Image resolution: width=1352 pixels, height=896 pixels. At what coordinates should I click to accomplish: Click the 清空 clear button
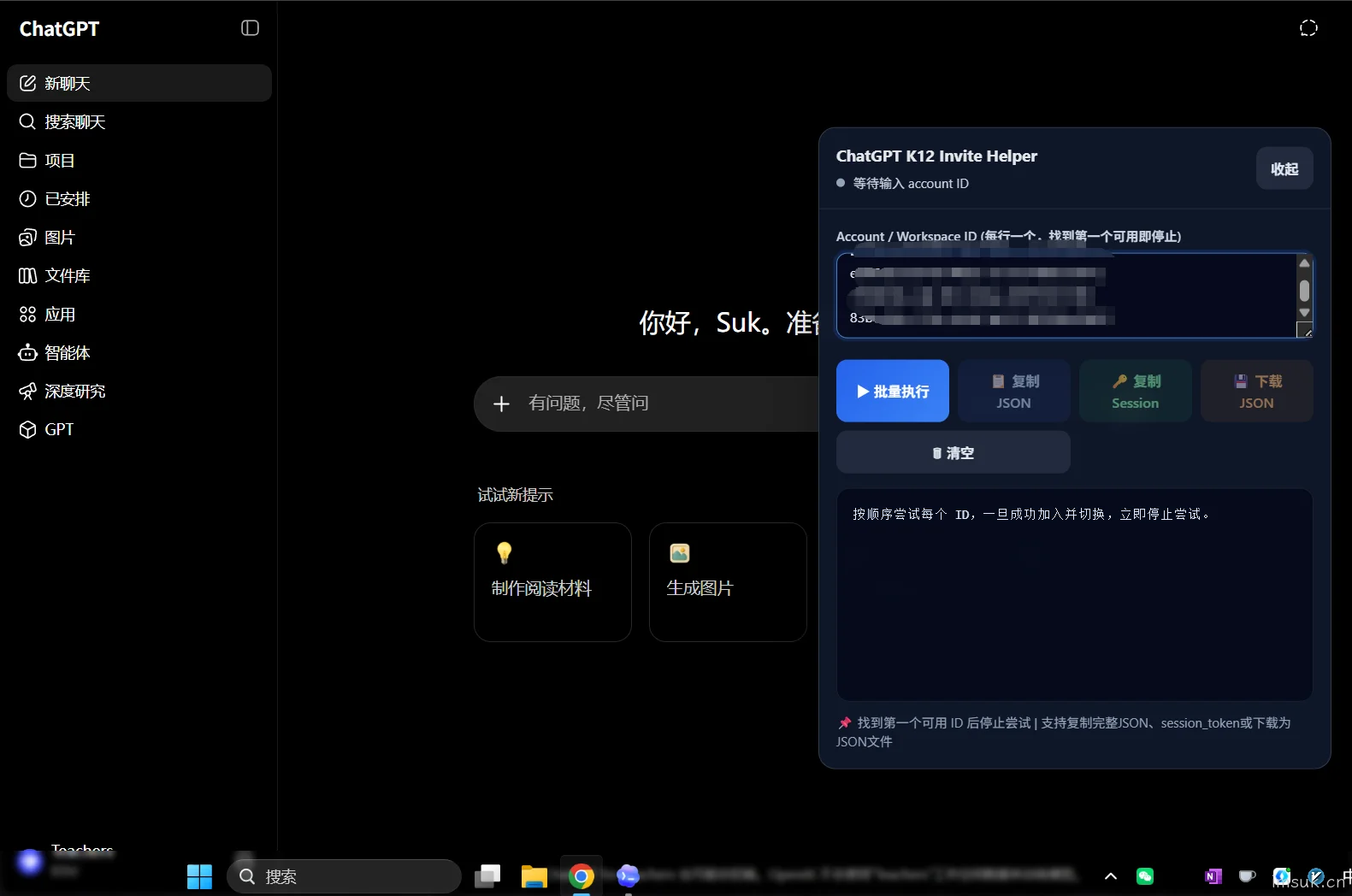(953, 452)
